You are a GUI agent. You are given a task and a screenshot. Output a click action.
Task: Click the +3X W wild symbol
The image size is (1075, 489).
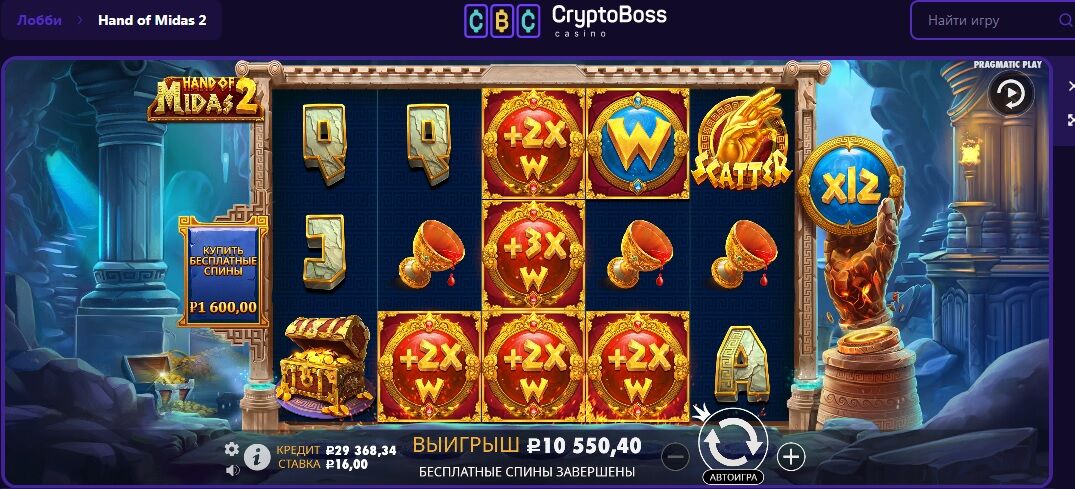(x=533, y=254)
